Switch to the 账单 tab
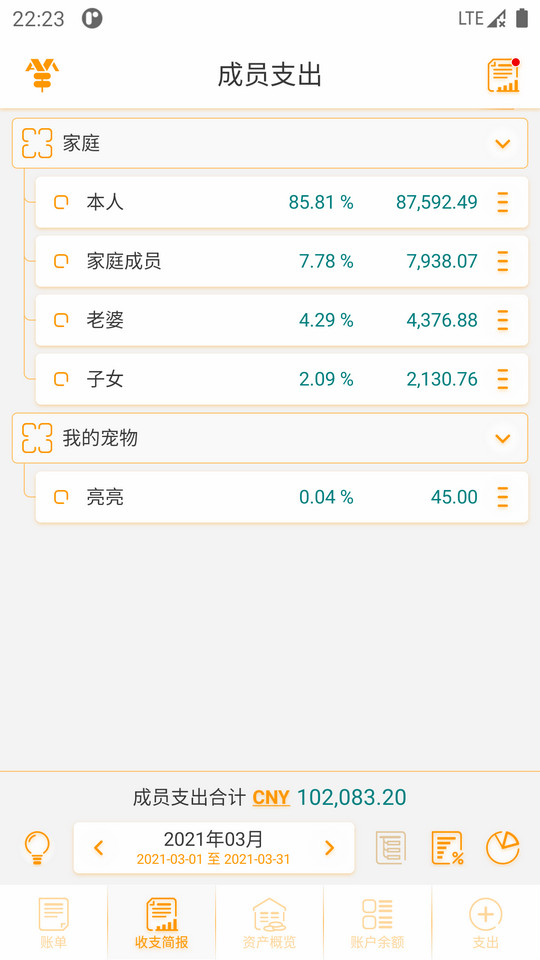The width and height of the screenshot is (540, 960). point(53,923)
